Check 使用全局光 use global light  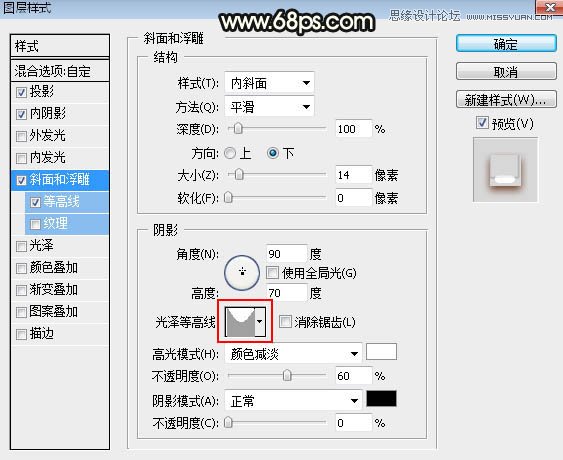pyautogui.click(x=272, y=273)
